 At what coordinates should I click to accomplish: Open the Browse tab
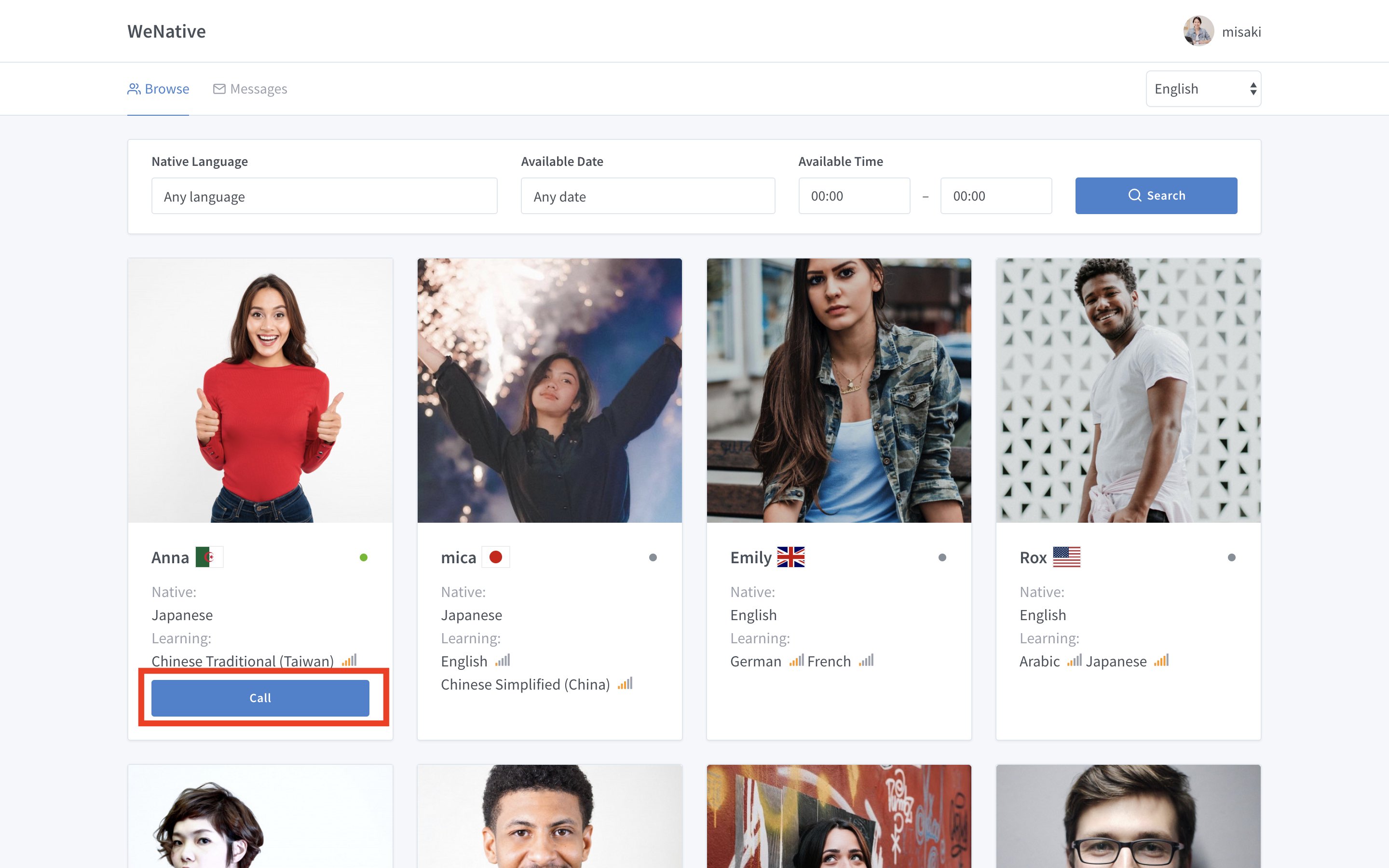[158, 89]
